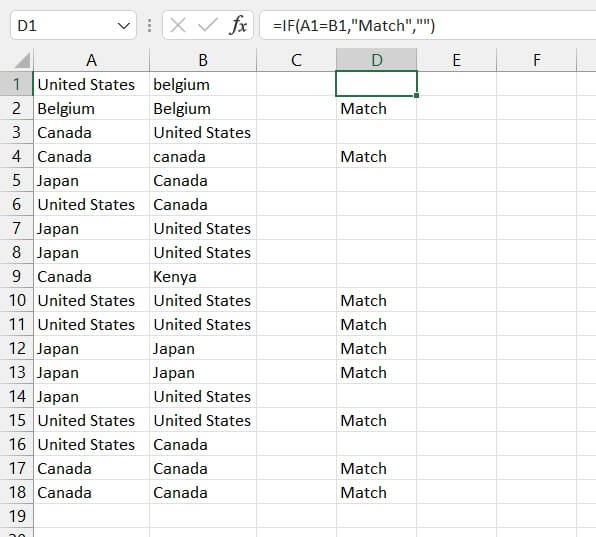Click cell B2 containing Belgium
Screen dimensions: 596x537
203,108
